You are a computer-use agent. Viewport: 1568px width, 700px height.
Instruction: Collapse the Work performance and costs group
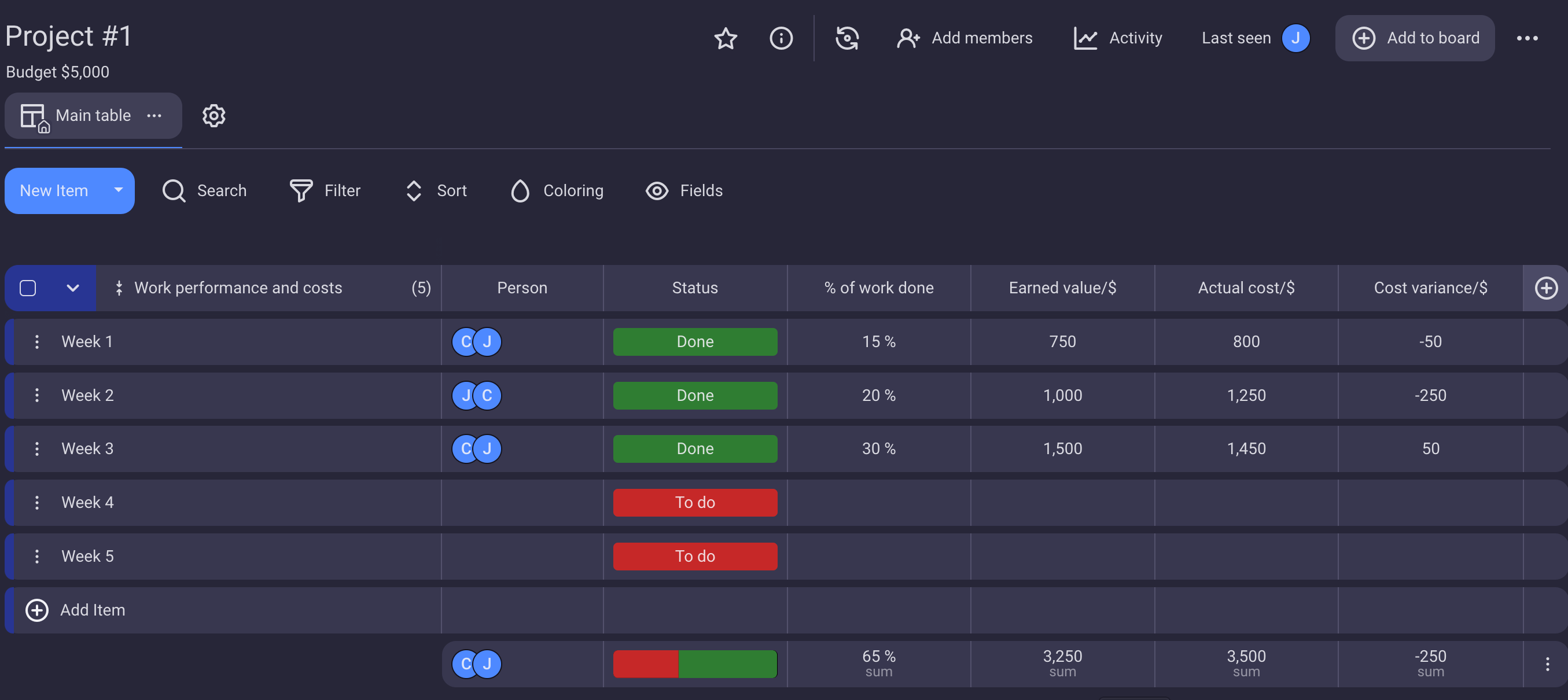click(x=72, y=288)
